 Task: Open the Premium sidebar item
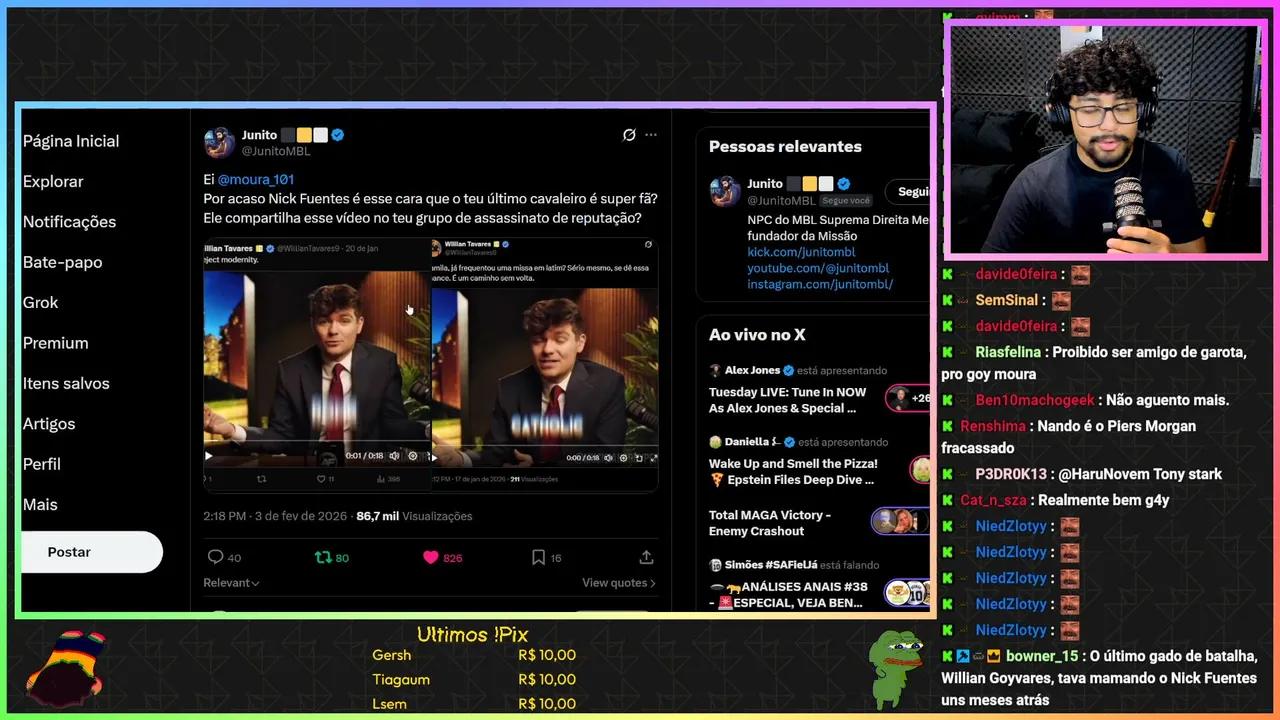(55, 343)
